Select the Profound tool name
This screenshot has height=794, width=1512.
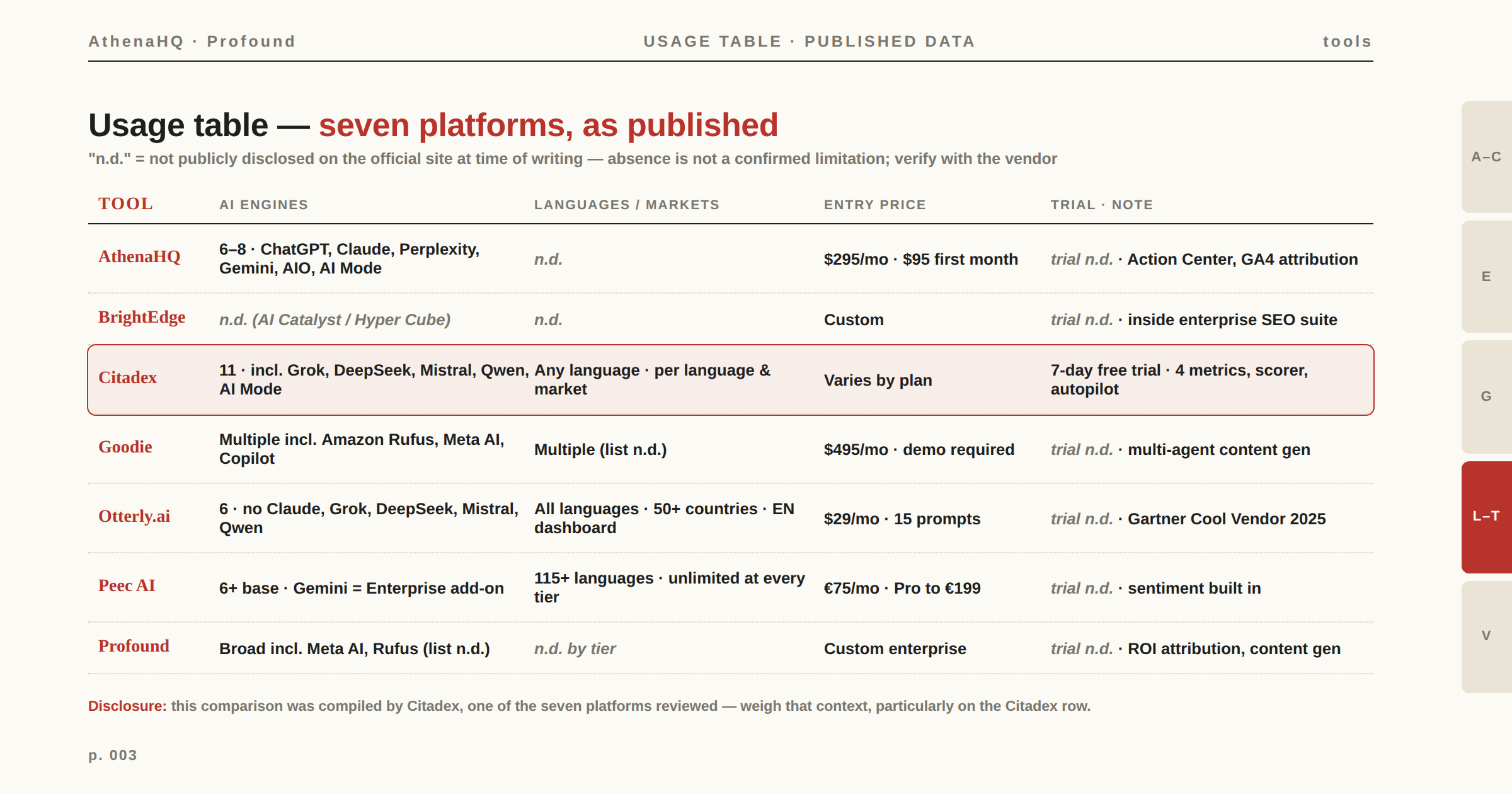[134, 647]
